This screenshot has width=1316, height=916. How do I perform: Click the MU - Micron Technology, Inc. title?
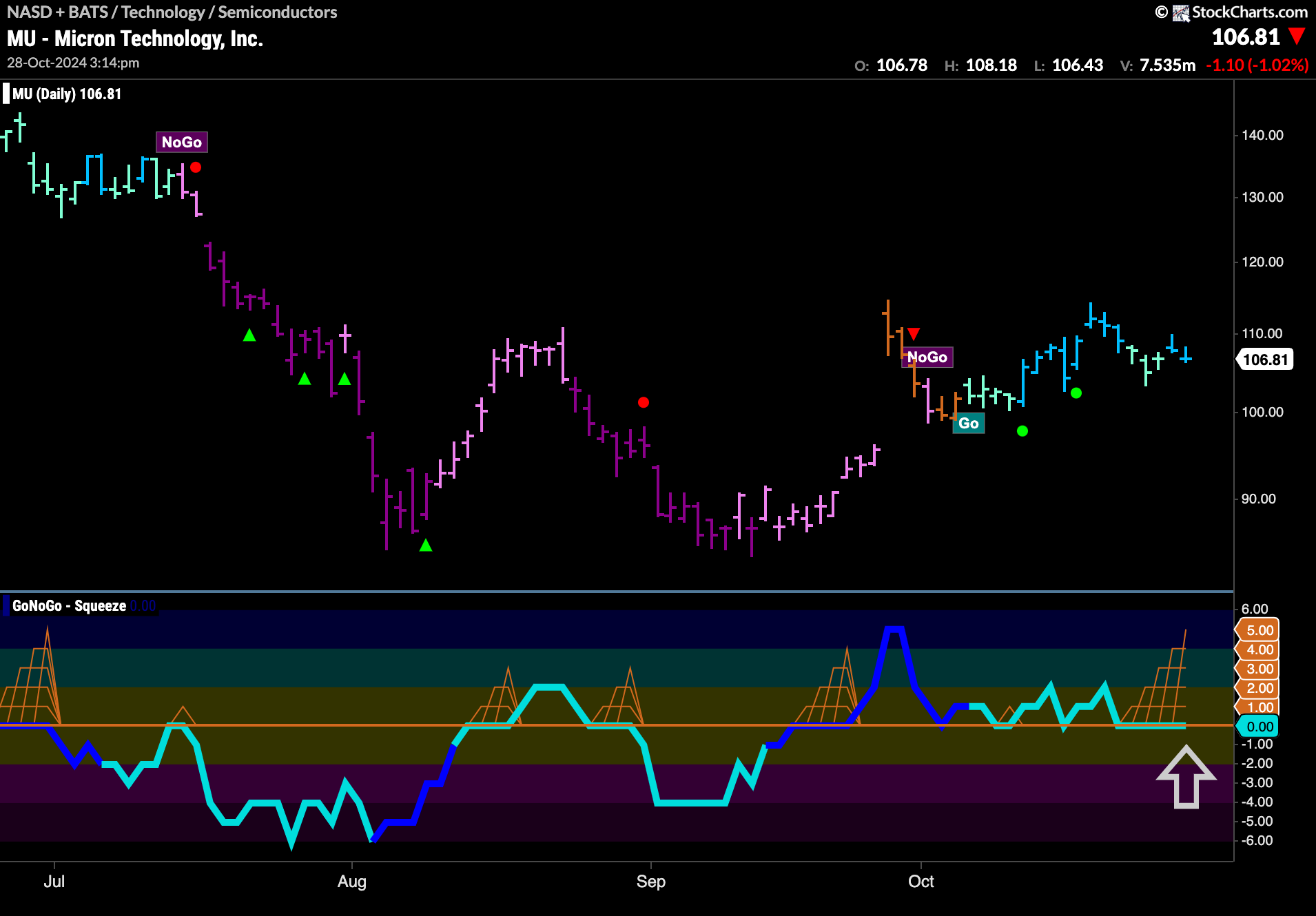135,39
